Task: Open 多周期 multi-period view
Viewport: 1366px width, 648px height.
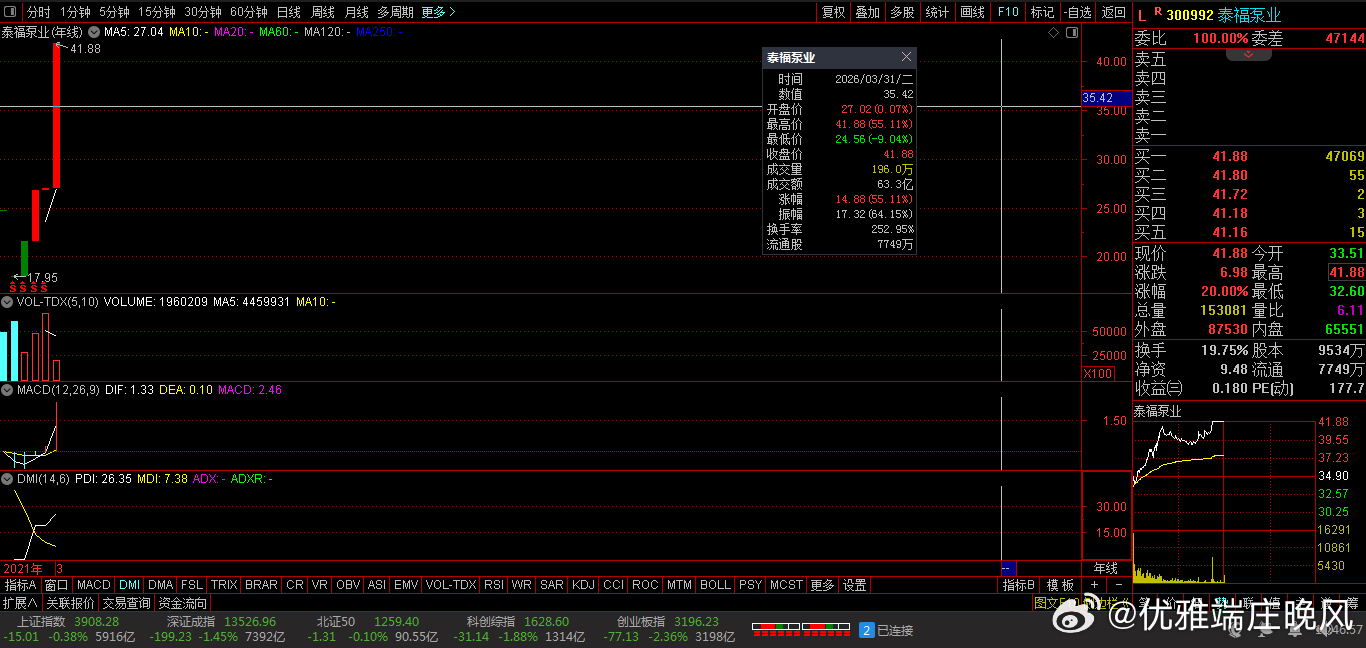Action: pyautogui.click(x=395, y=12)
